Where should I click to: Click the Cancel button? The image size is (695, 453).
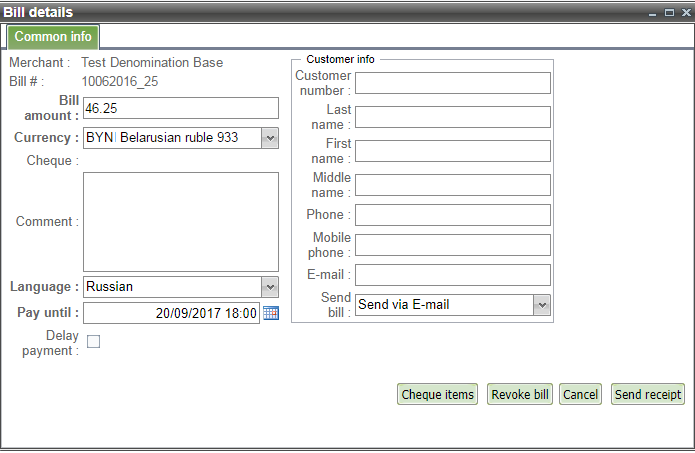(580, 395)
